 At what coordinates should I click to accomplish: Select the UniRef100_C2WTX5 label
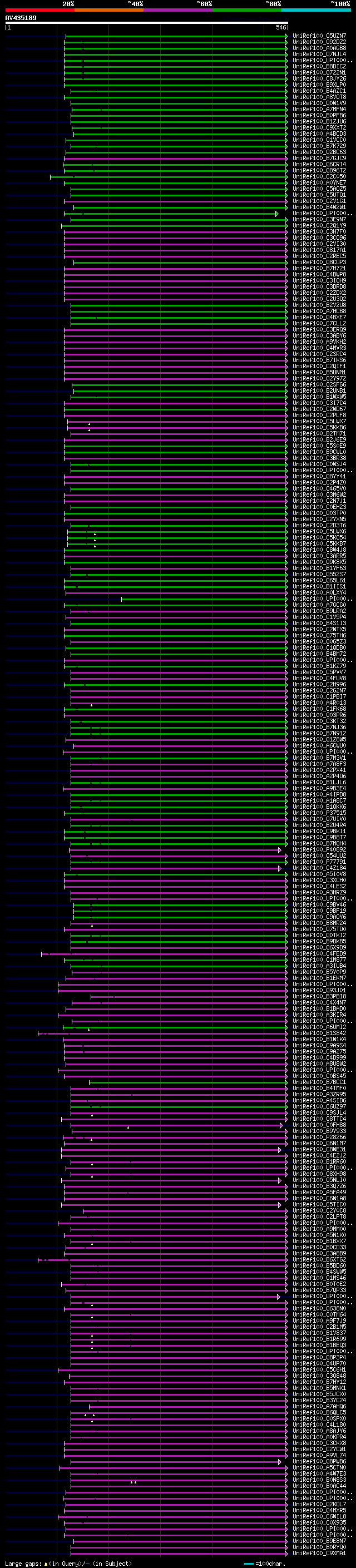point(319,630)
